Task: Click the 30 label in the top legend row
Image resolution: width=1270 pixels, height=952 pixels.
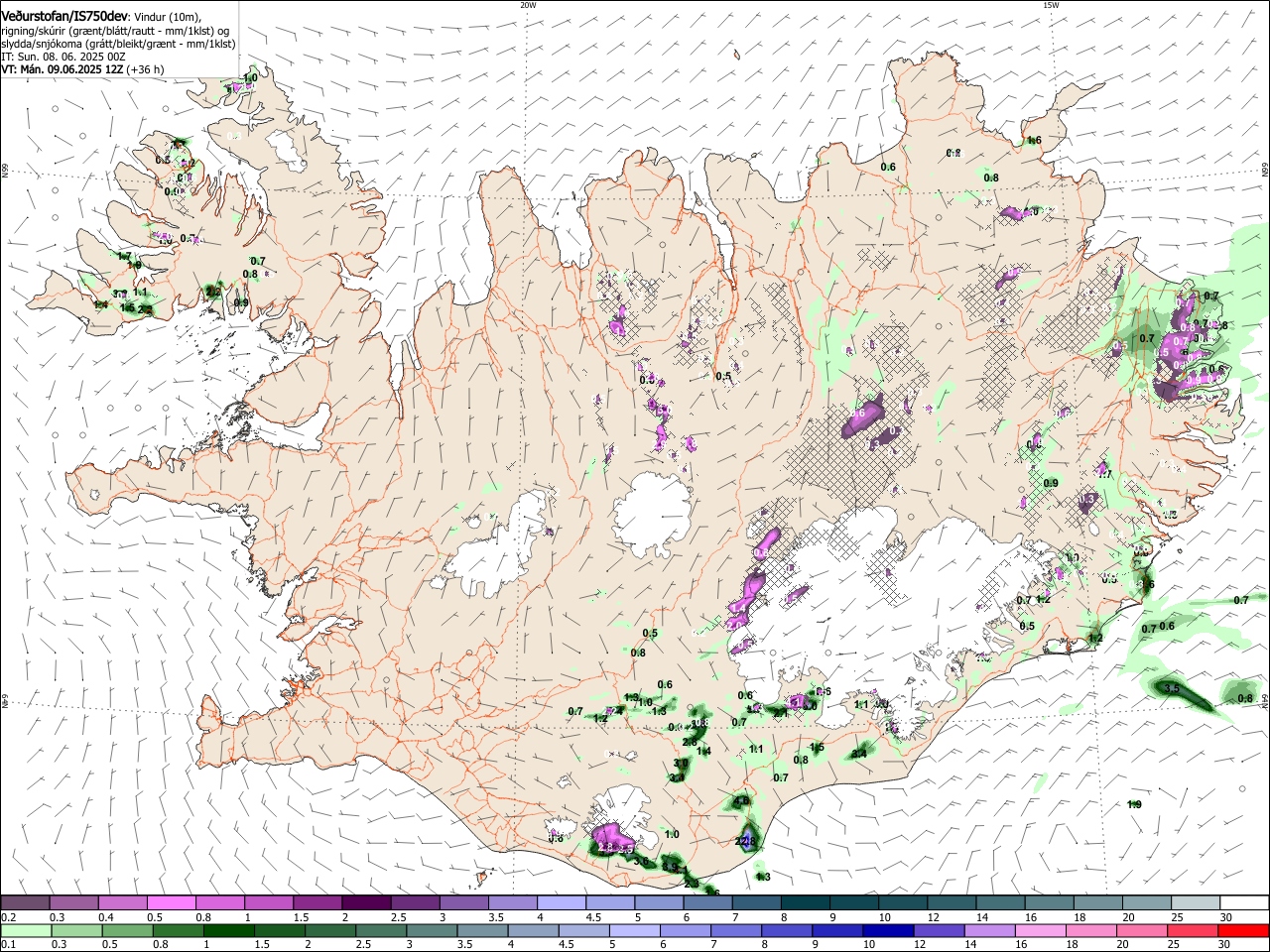Action: click(x=1226, y=917)
